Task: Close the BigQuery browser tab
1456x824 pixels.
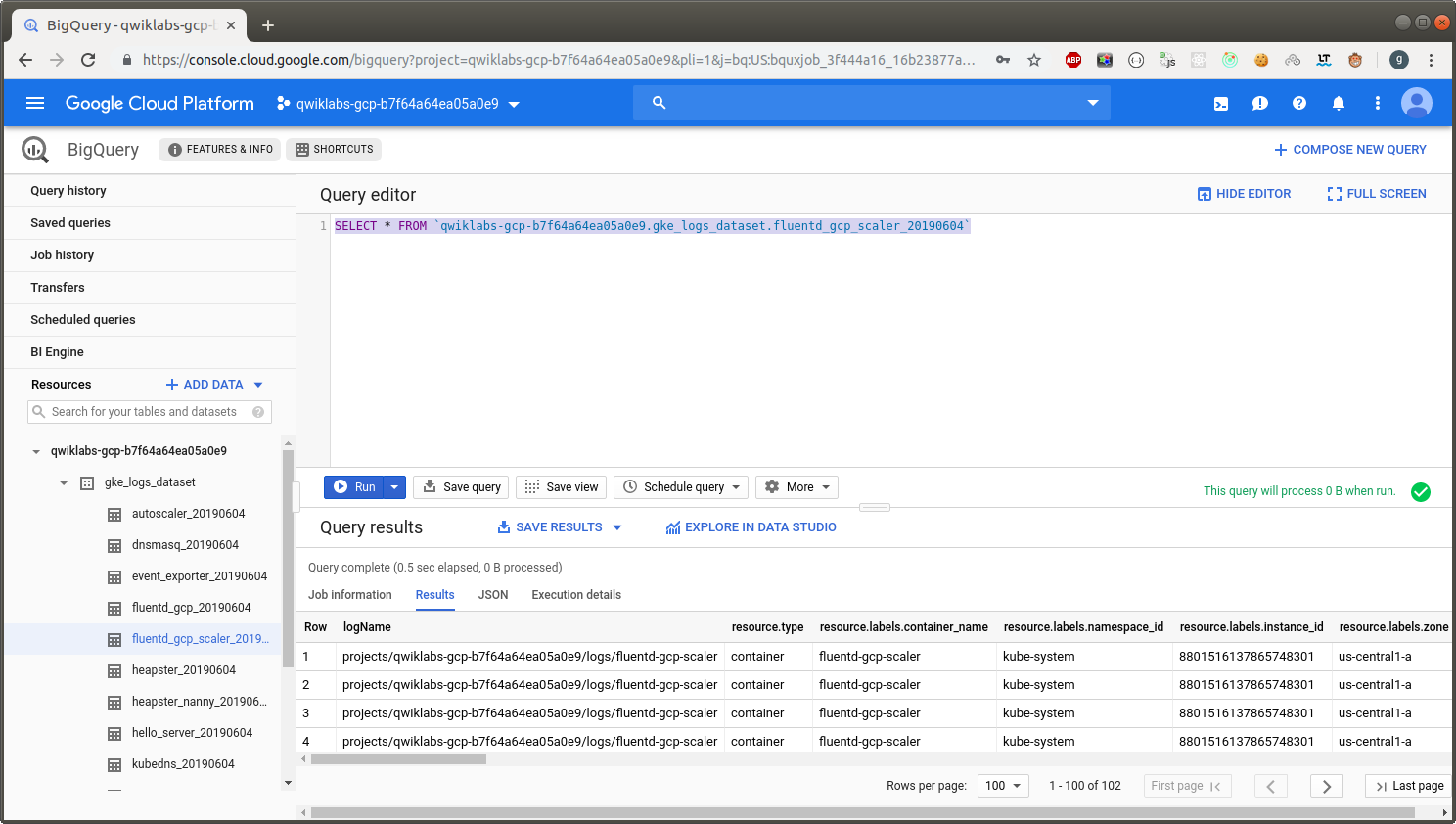Action: point(231,25)
